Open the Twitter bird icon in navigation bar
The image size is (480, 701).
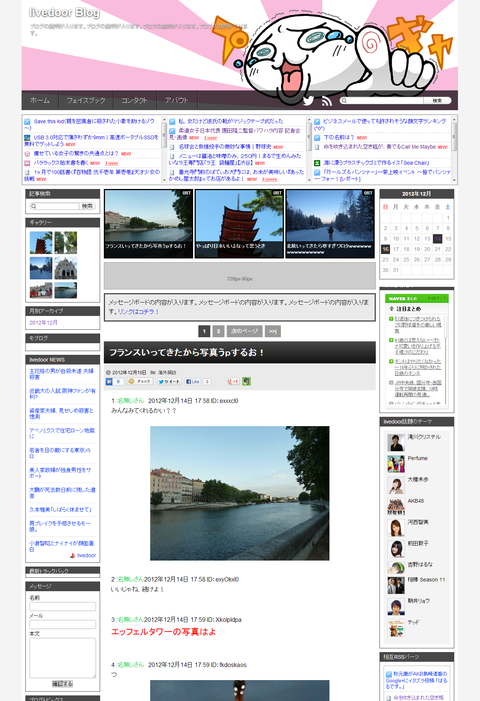pyautogui.click(x=308, y=101)
